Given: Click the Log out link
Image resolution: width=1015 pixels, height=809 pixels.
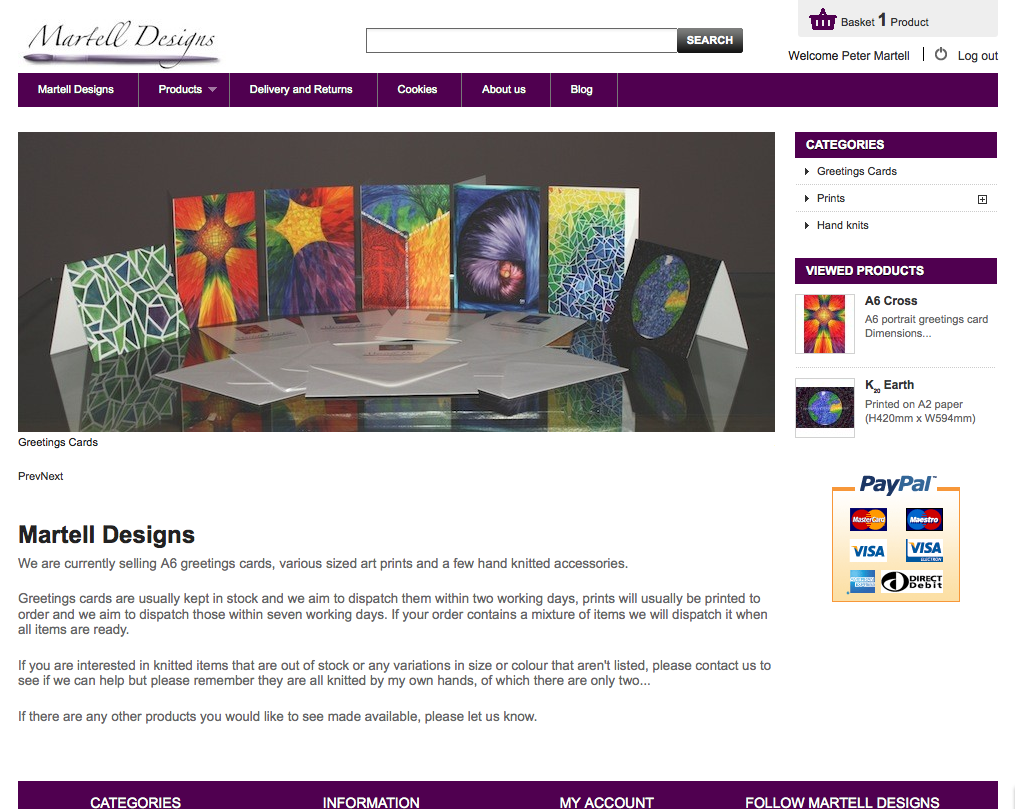Looking at the screenshot, I should 977,56.
